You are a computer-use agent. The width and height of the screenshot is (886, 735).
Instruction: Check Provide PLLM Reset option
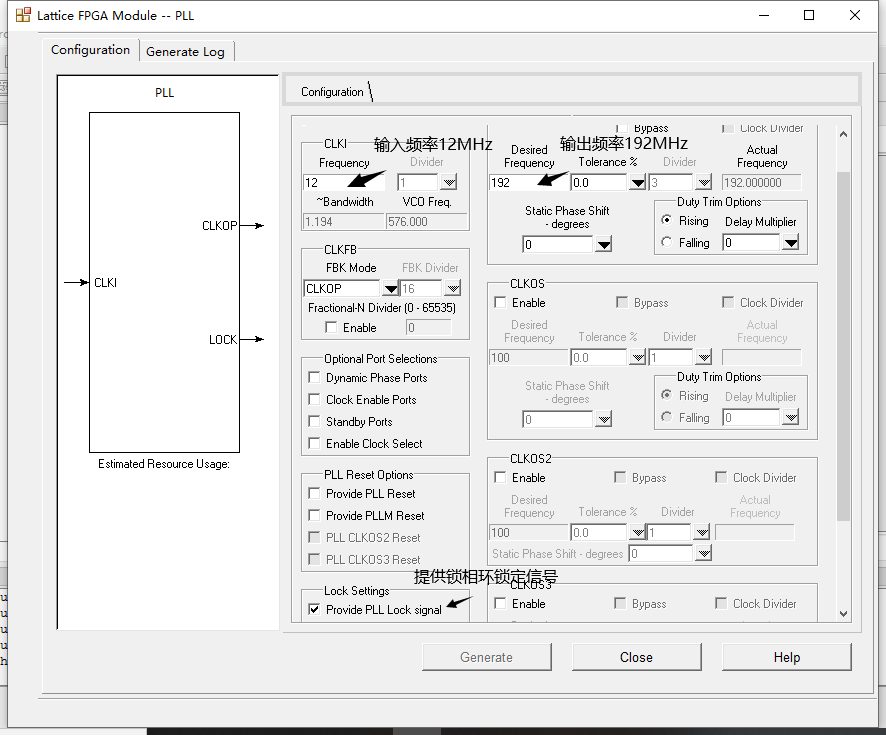coord(314,515)
